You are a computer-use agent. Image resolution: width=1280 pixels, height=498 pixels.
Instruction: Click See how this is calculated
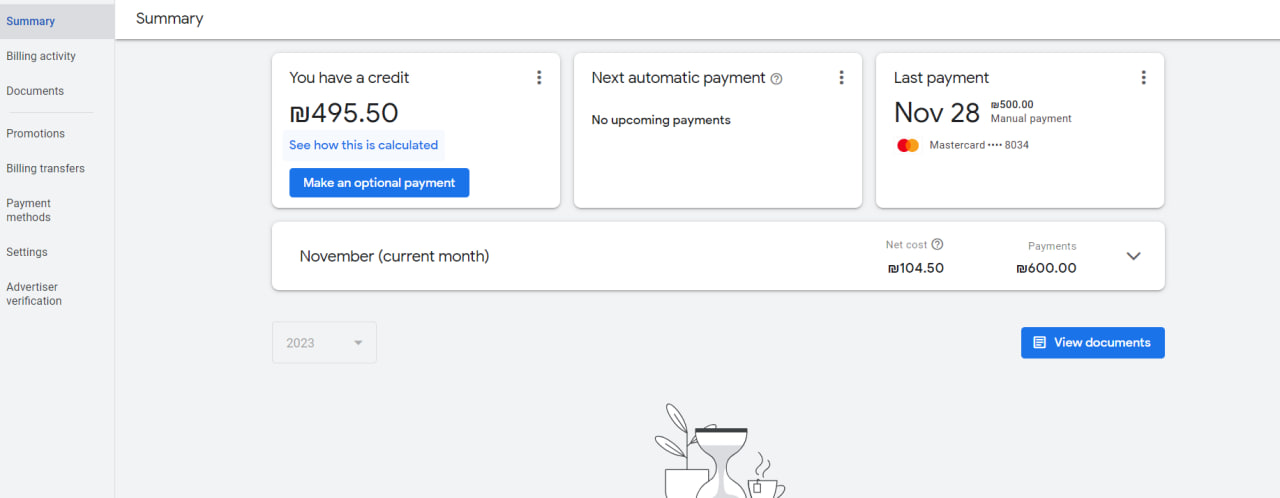click(363, 145)
